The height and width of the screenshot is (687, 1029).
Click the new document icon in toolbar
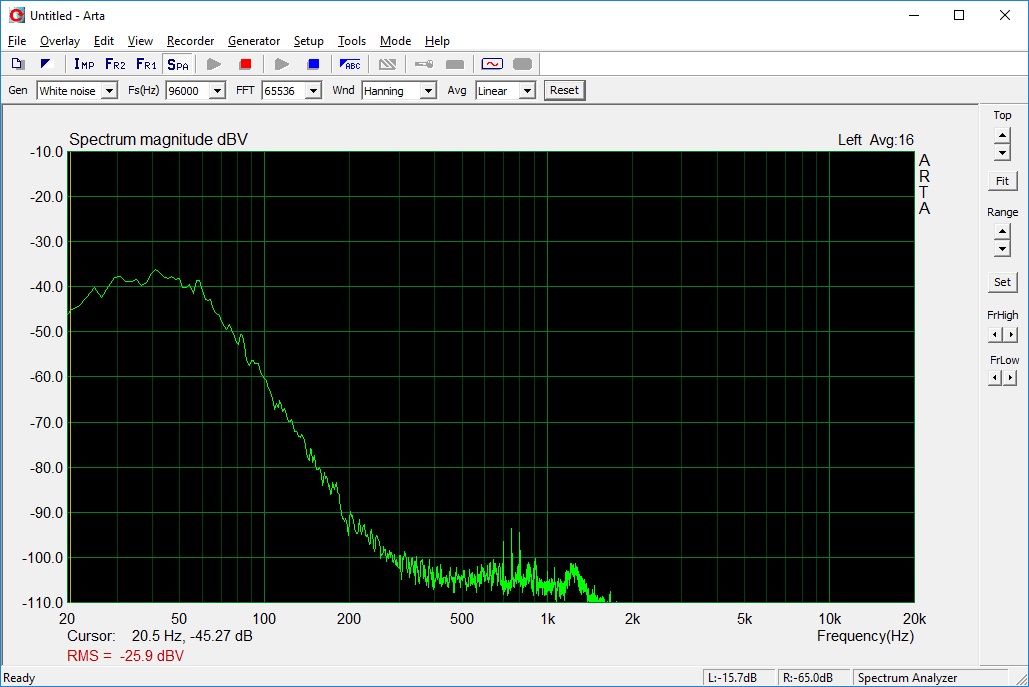pyautogui.click(x=17, y=64)
